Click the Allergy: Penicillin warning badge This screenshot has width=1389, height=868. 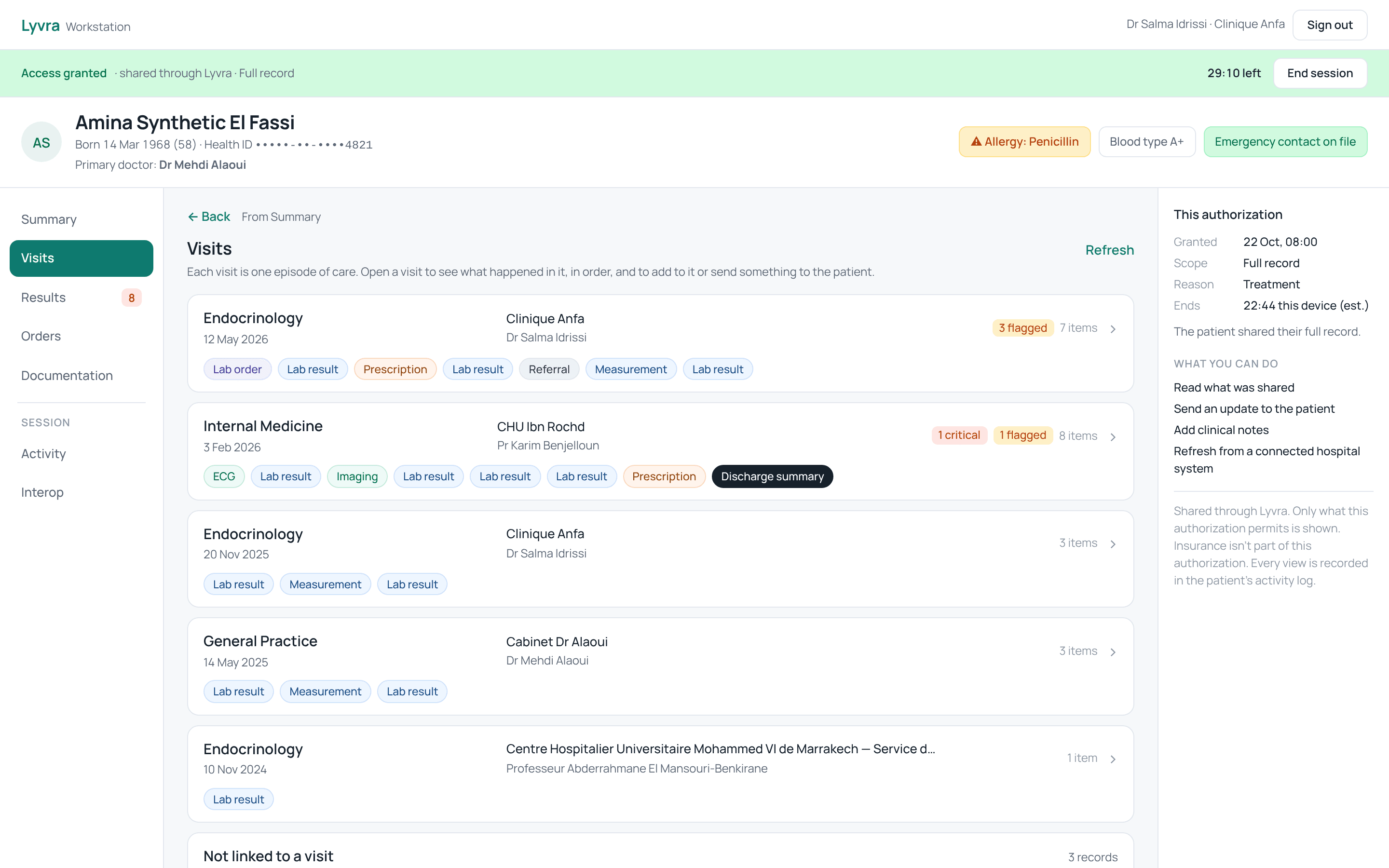coord(1024,142)
